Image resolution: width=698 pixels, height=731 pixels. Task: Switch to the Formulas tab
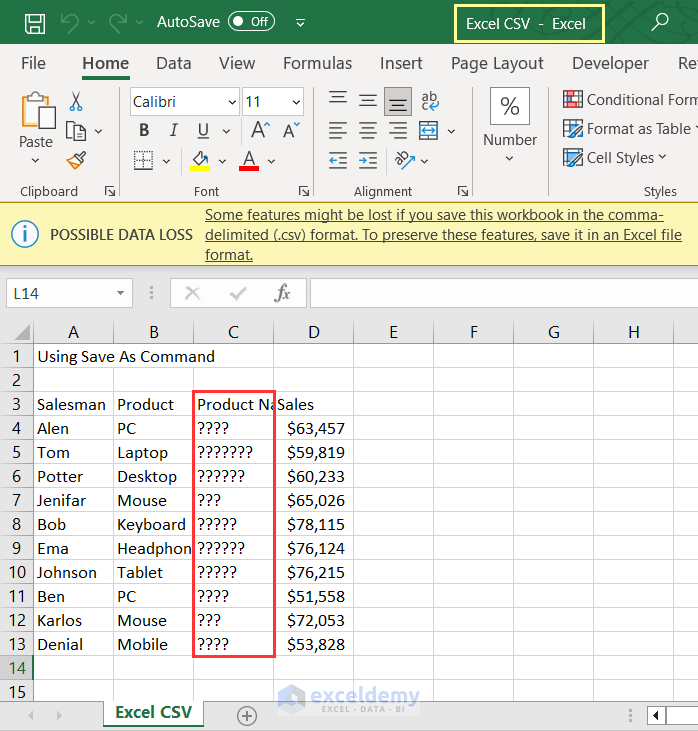point(318,63)
